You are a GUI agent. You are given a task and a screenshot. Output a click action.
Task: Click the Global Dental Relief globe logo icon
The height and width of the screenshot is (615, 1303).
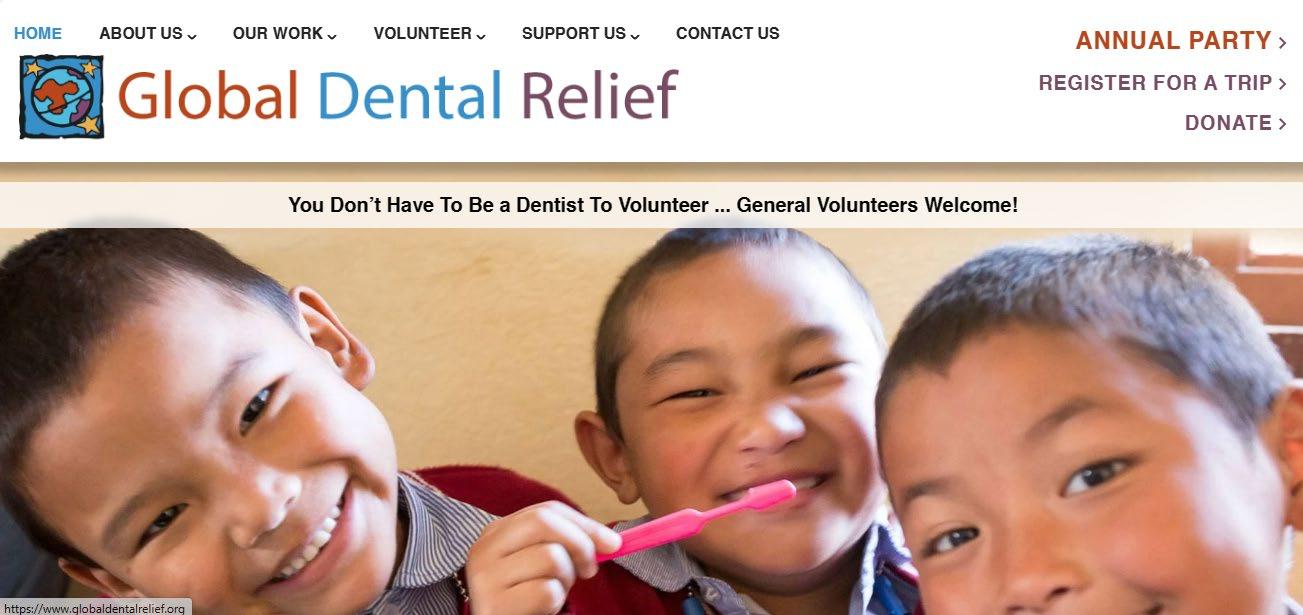pos(62,96)
